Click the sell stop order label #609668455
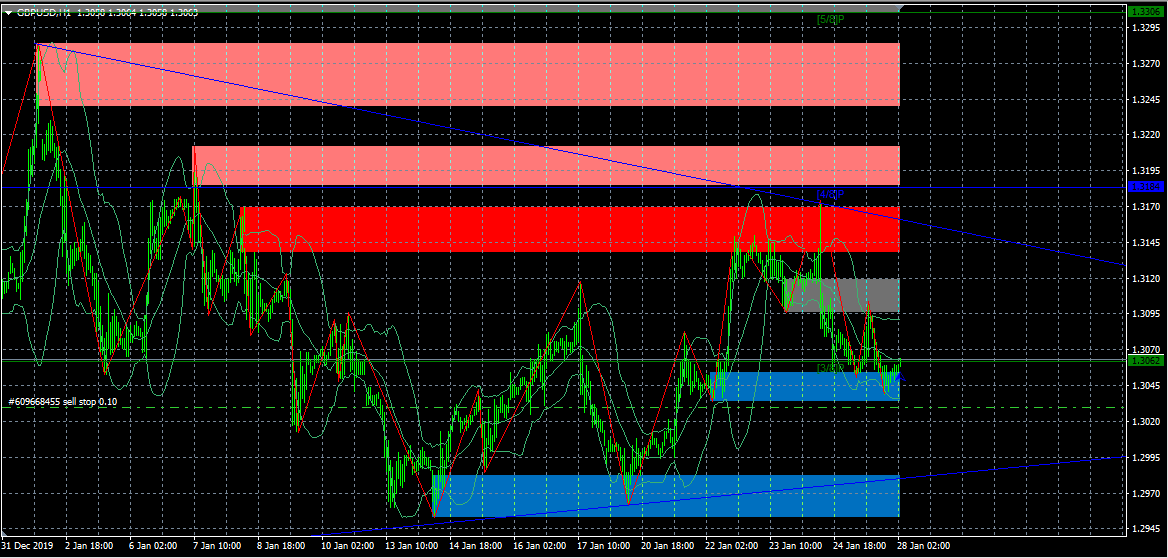 click(63, 402)
